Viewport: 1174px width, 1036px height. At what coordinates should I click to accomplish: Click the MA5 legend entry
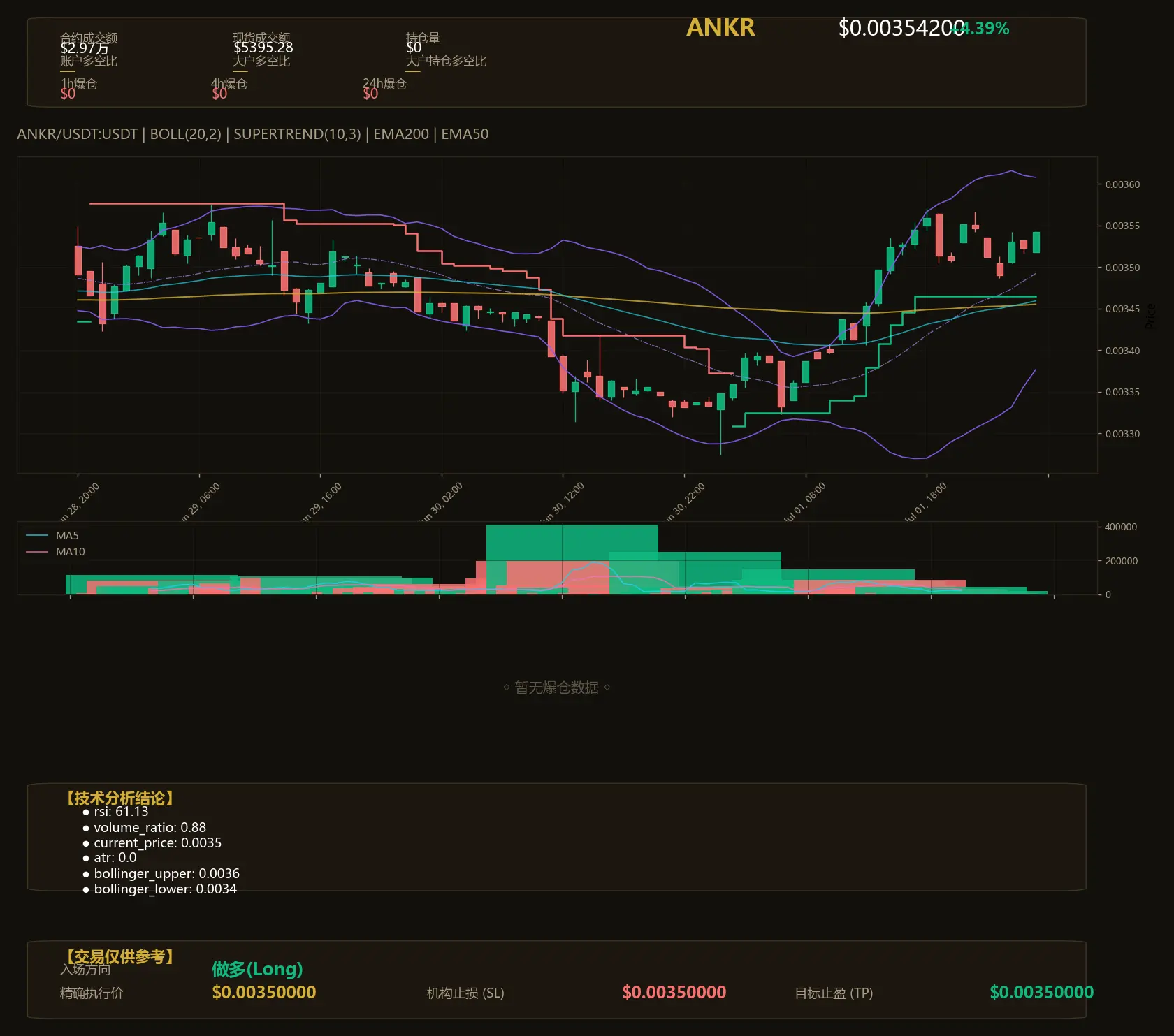[x=67, y=536]
